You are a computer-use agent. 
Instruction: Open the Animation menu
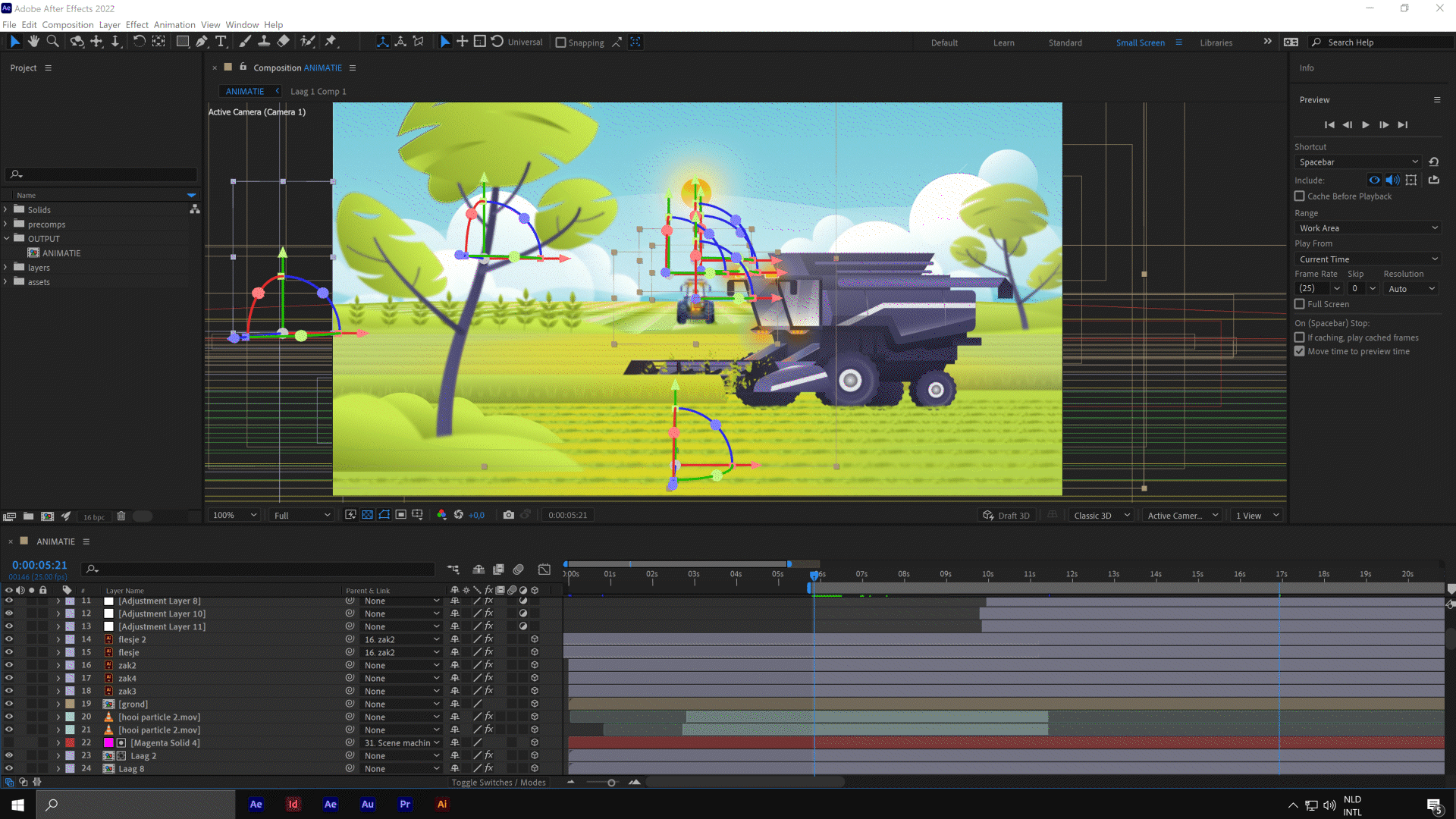point(174,25)
